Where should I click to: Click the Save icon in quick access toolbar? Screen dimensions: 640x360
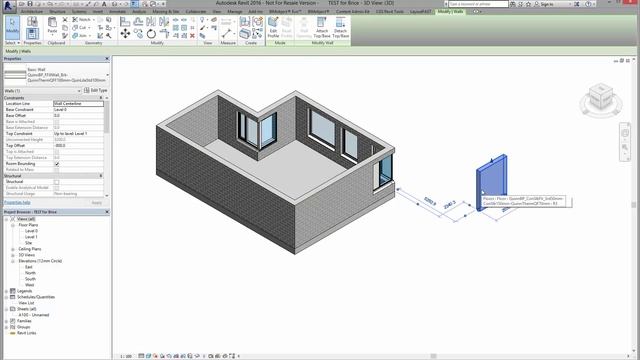point(30,4)
